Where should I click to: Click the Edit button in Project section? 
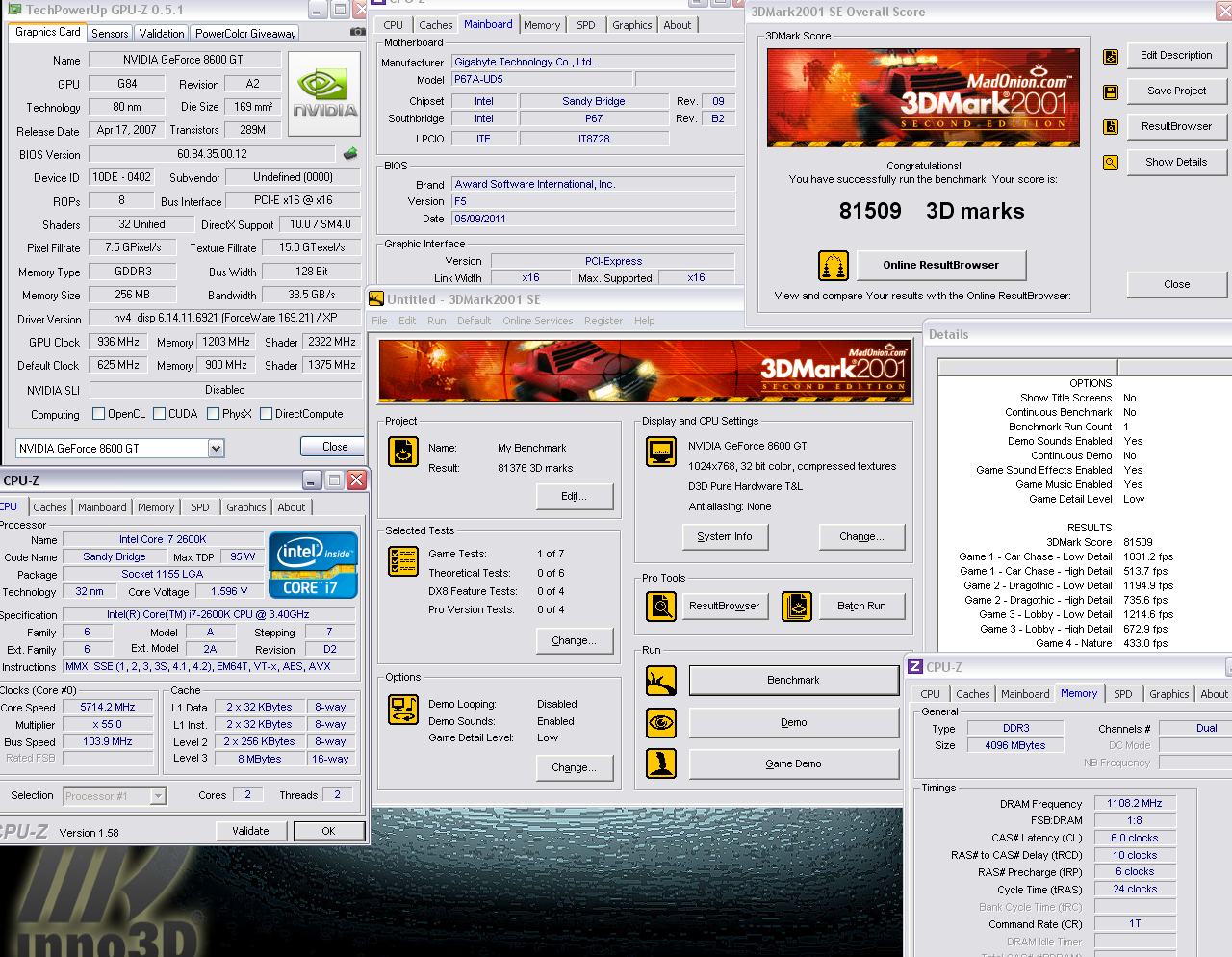click(x=575, y=497)
